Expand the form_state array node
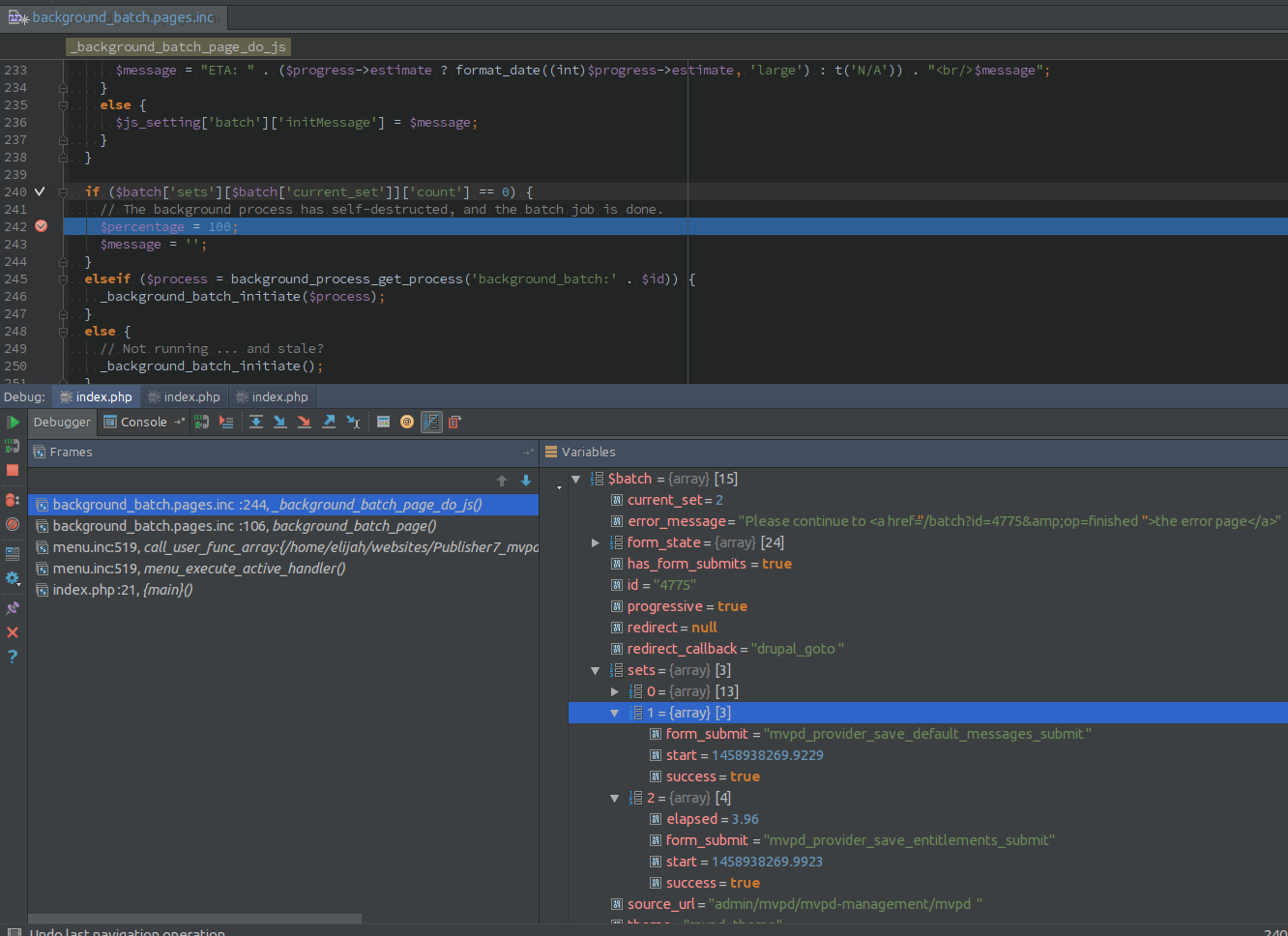The height and width of the screenshot is (936, 1288). coord(596,542)
